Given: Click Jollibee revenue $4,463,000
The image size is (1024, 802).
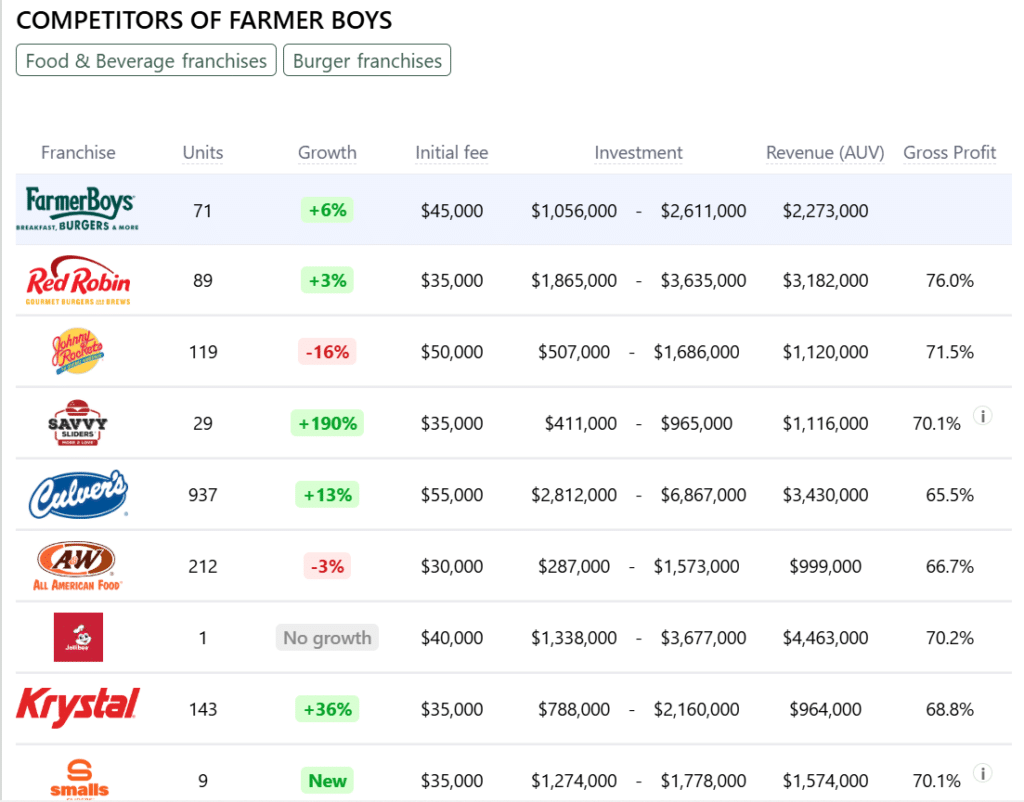Looking at the screenshot, I should (x=825, y=638).
